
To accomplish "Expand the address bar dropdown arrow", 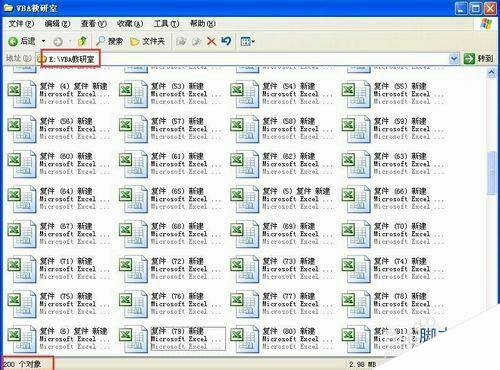I will point(453,59).
